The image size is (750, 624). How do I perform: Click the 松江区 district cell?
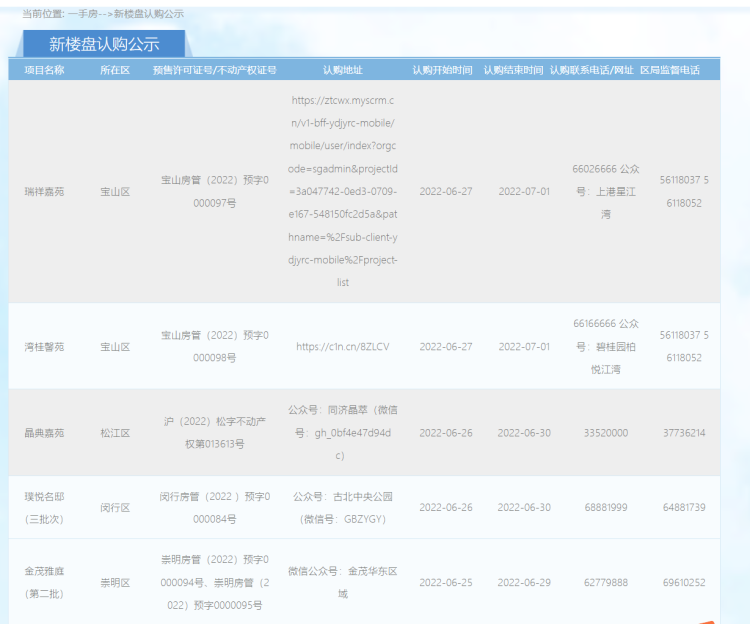tap(115, 433)
